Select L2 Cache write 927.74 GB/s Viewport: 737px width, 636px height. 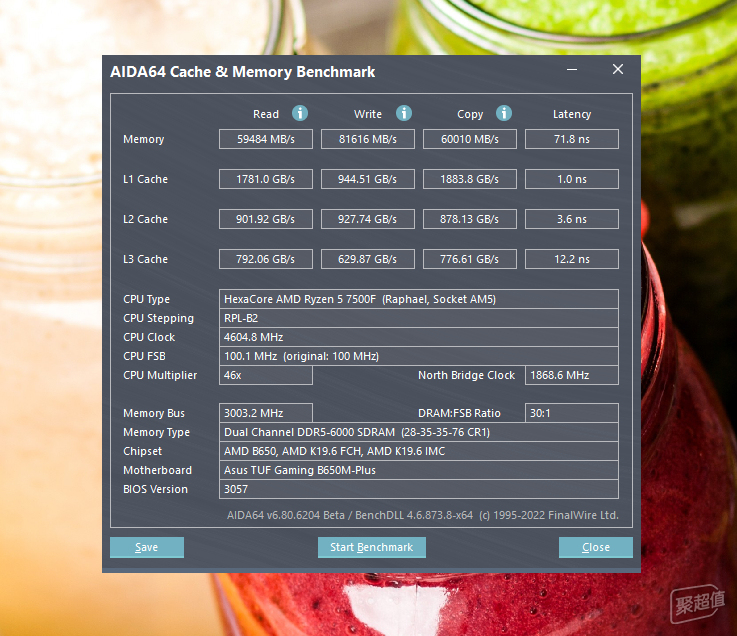368,219
